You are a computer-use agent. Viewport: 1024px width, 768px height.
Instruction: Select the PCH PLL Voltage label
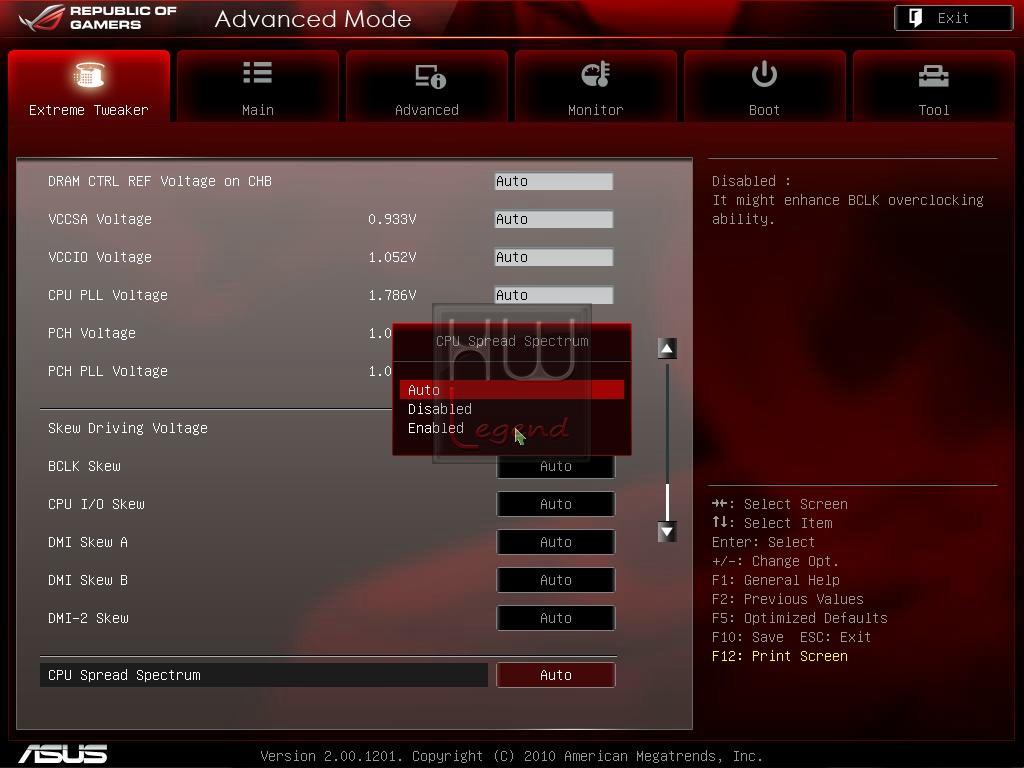[108, 371]
